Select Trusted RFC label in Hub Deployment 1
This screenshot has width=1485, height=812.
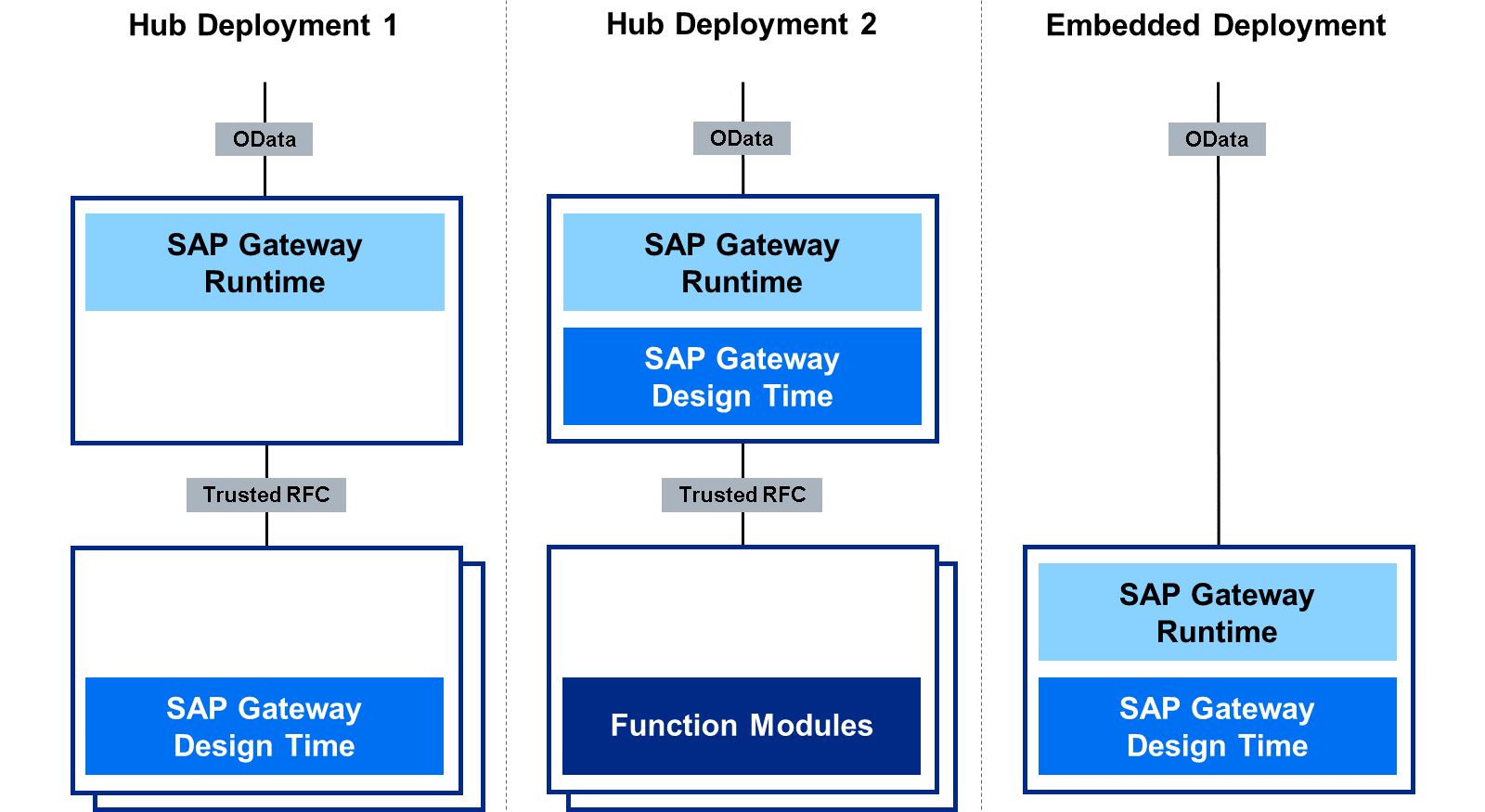(x=266, y=495)
